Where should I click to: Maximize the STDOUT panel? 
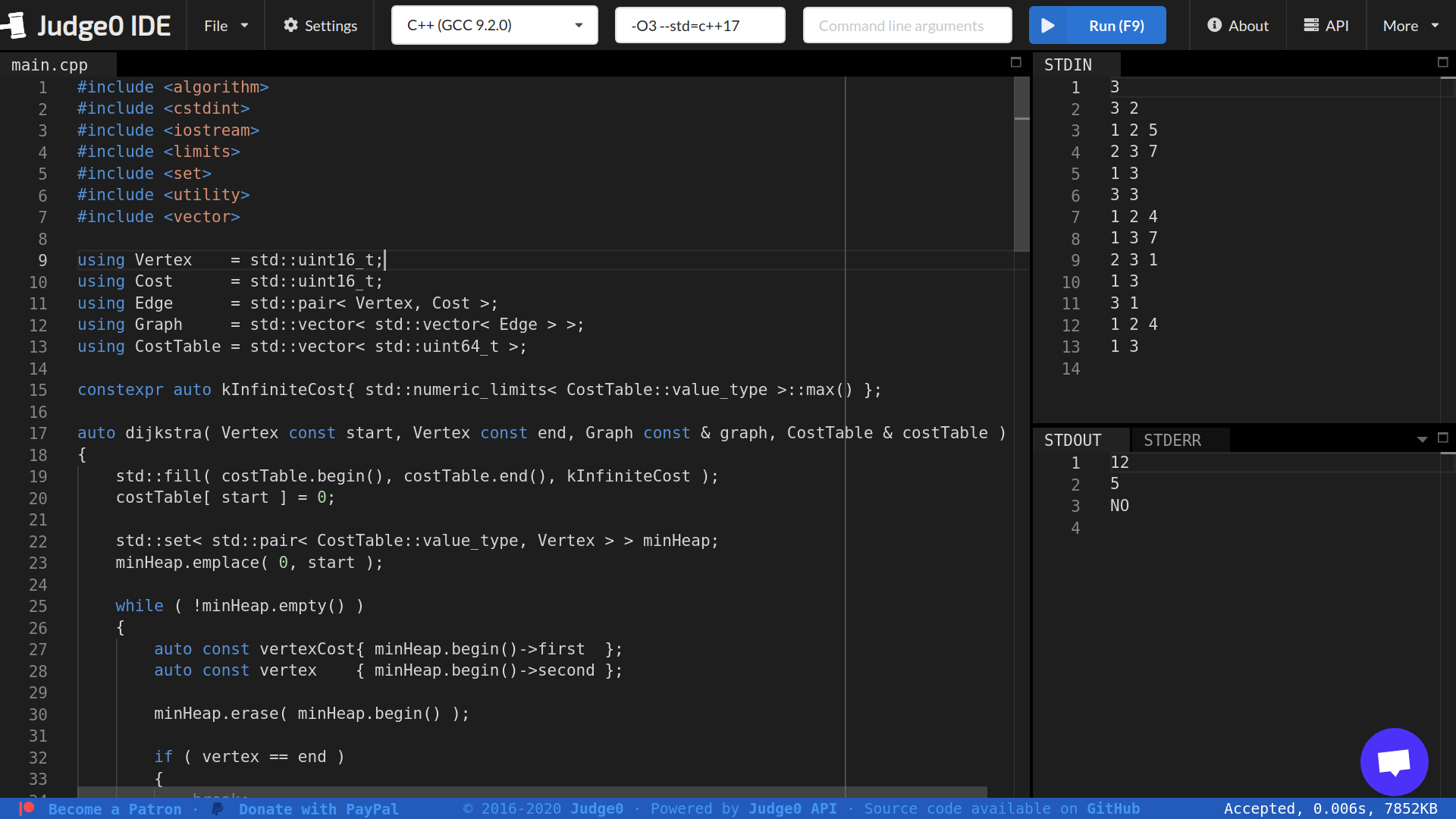point(1443,438)
